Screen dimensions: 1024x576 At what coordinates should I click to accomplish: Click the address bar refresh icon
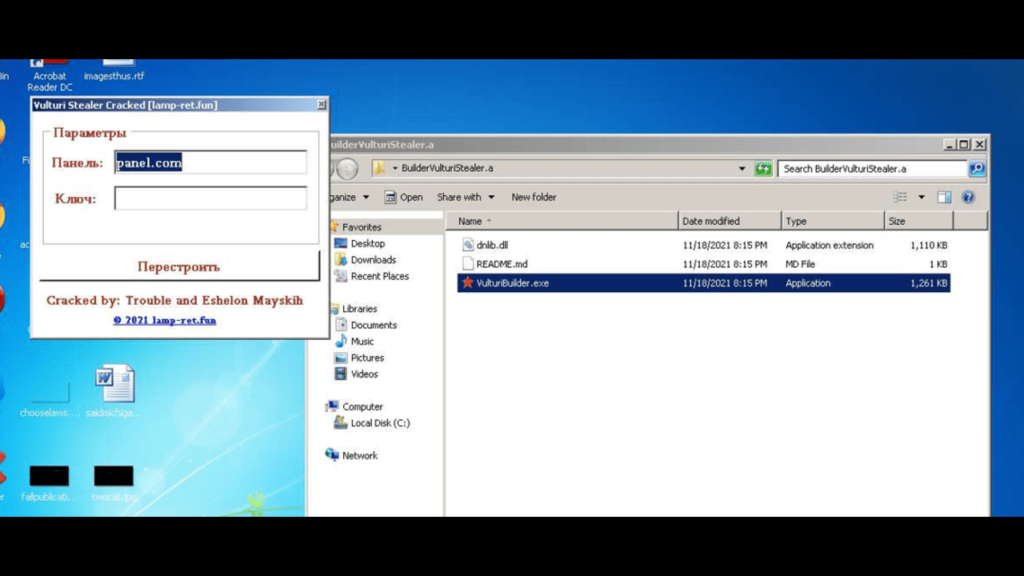point(763,168)
